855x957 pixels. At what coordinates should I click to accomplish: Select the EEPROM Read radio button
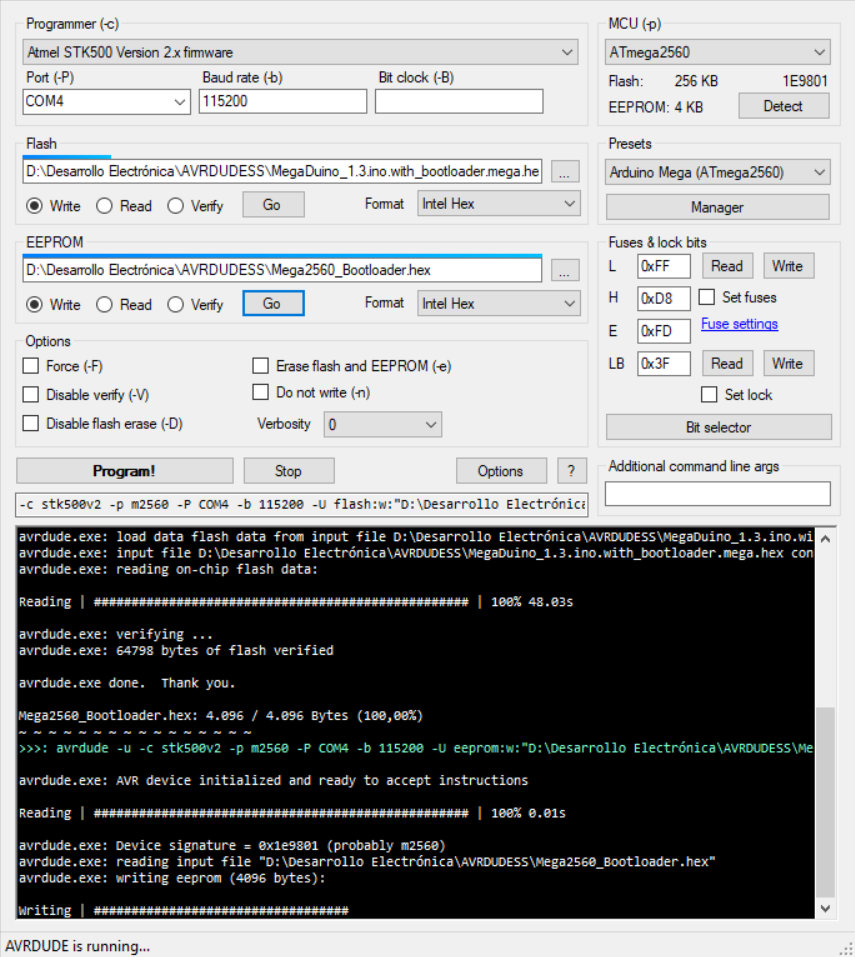pos(104,305)
